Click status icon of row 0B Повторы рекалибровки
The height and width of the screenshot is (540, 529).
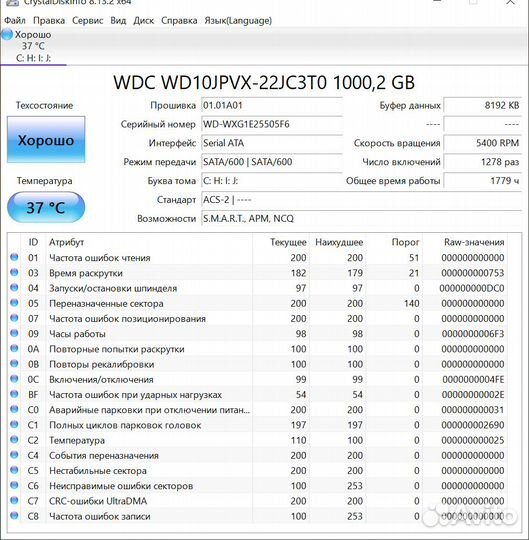(x=14, y=363)
